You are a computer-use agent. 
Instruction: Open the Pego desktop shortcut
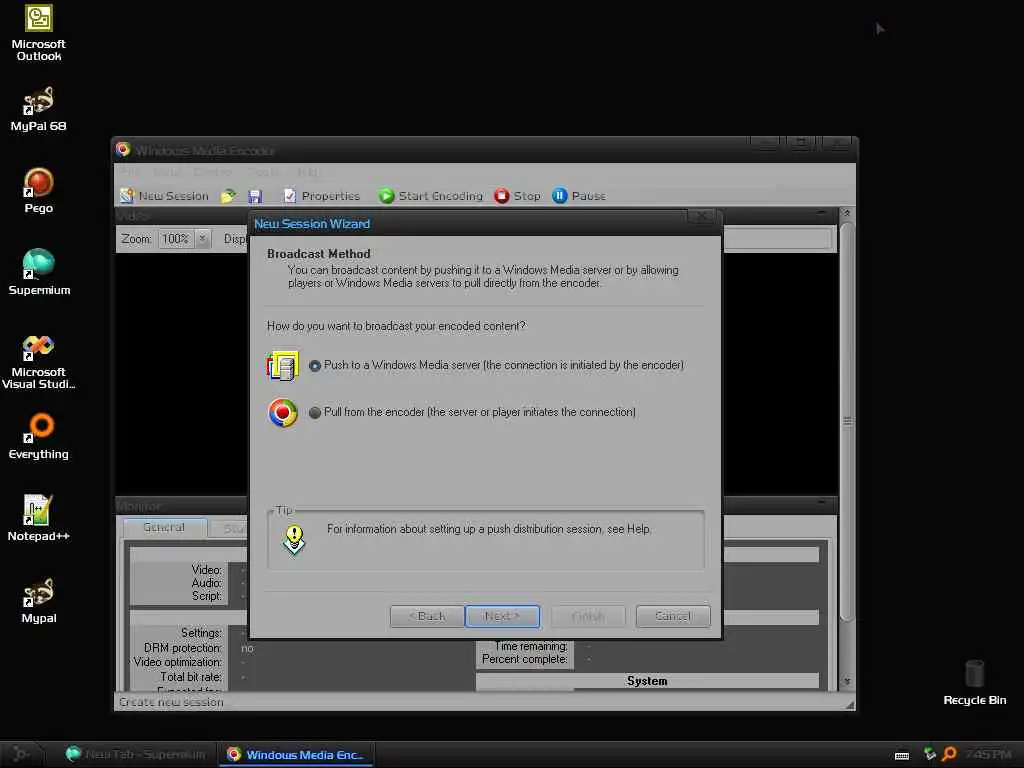point(39,191)
